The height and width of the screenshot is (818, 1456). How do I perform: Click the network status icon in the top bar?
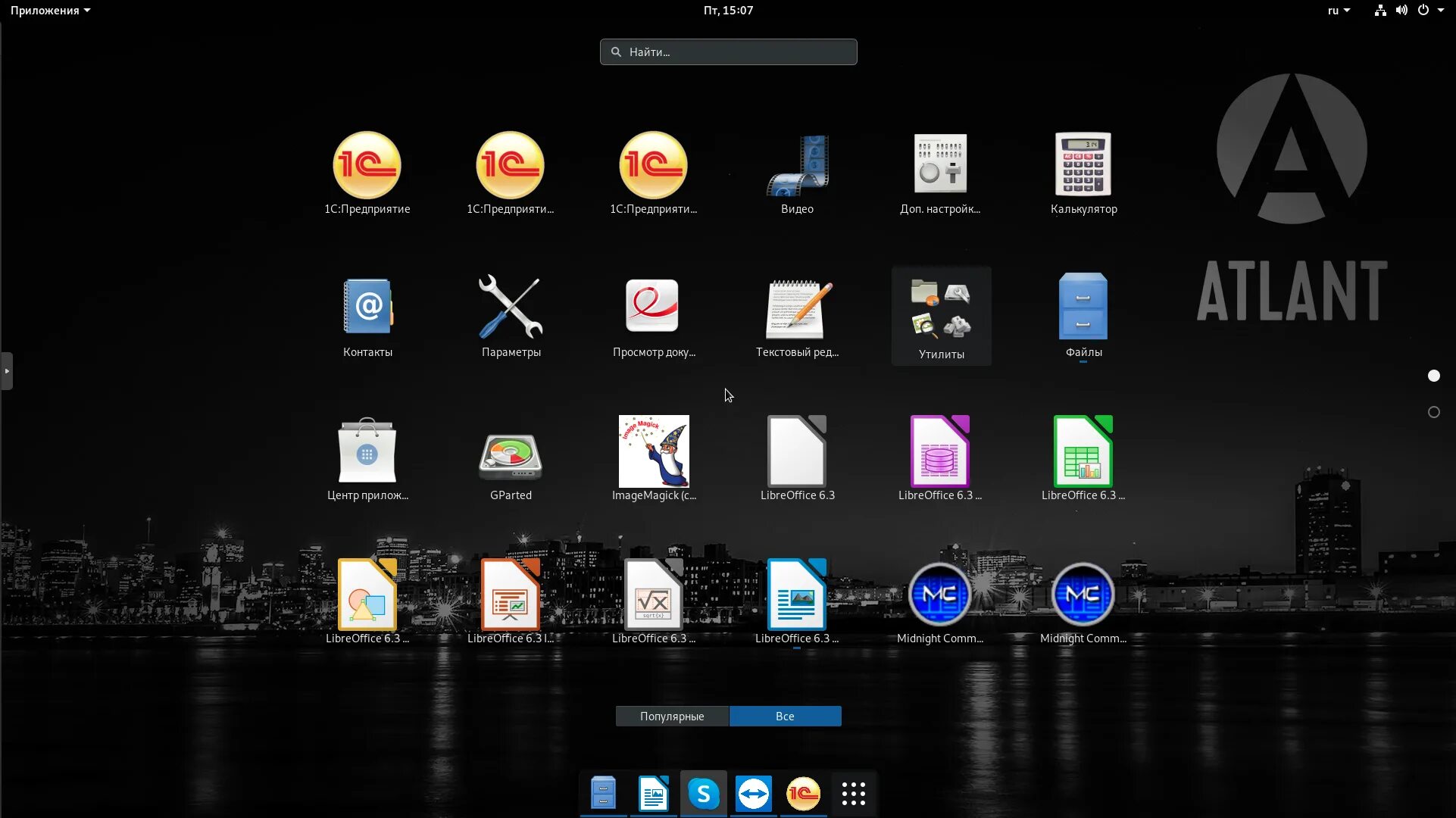click(1380, 11)
